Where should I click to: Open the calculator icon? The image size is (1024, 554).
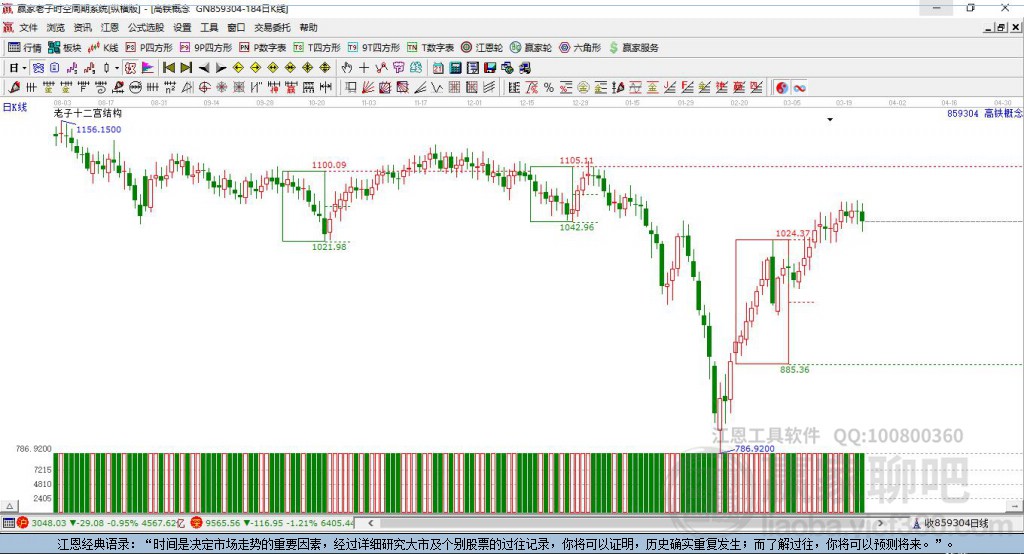(455, 68)
